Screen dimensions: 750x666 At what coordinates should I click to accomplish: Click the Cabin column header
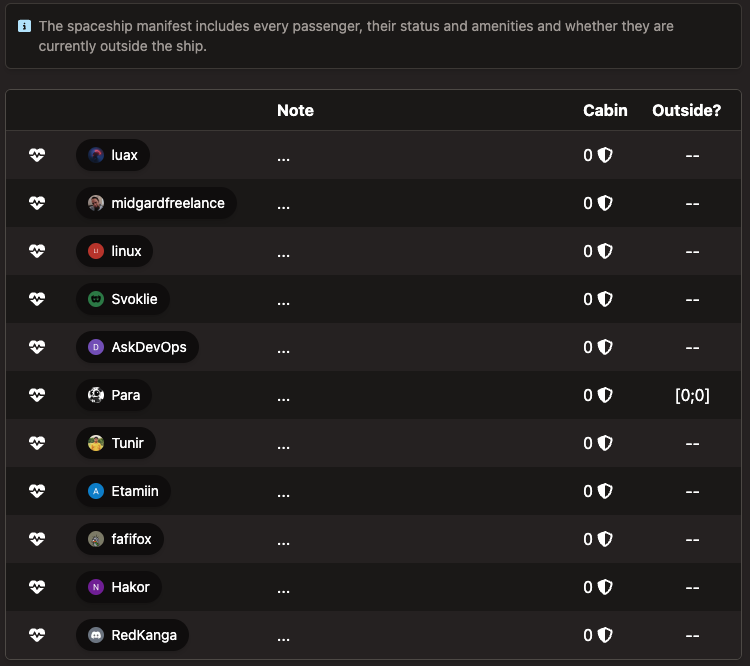click(605, 111)
